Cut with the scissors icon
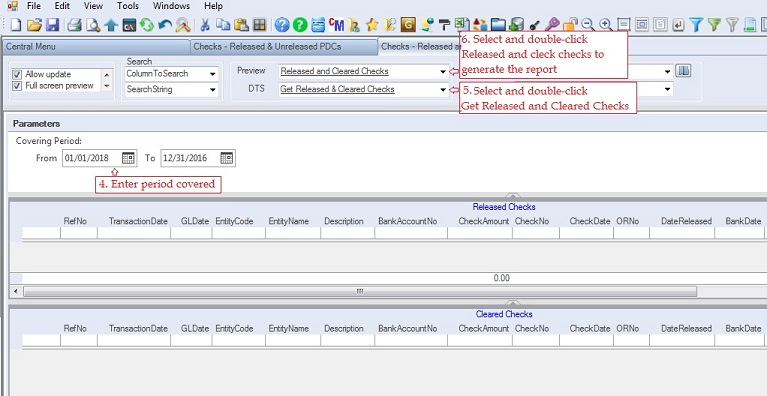This screenshot has width=767, height=396. point(205,24)
